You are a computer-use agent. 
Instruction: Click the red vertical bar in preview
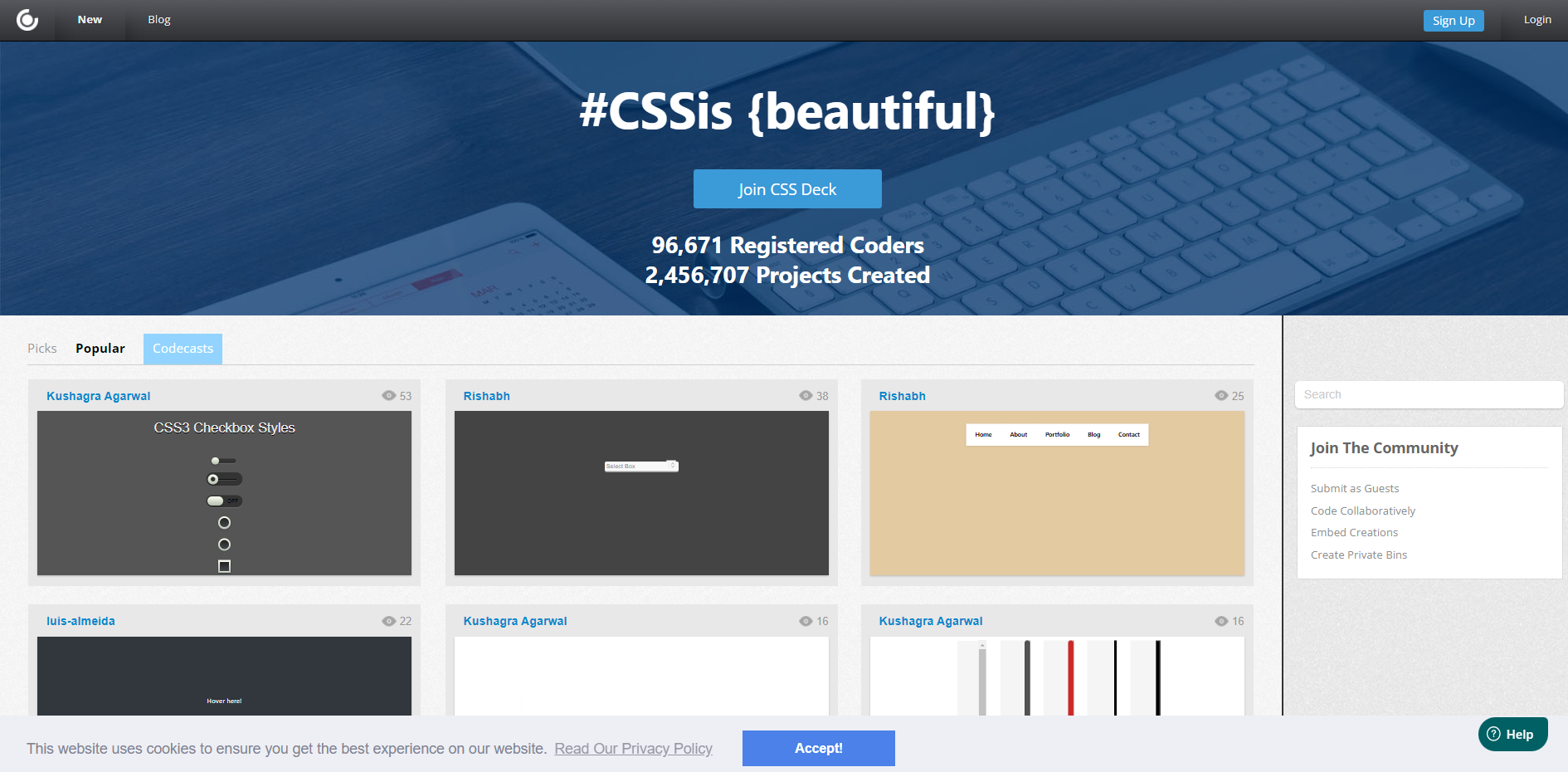(x=1070, y=677)
